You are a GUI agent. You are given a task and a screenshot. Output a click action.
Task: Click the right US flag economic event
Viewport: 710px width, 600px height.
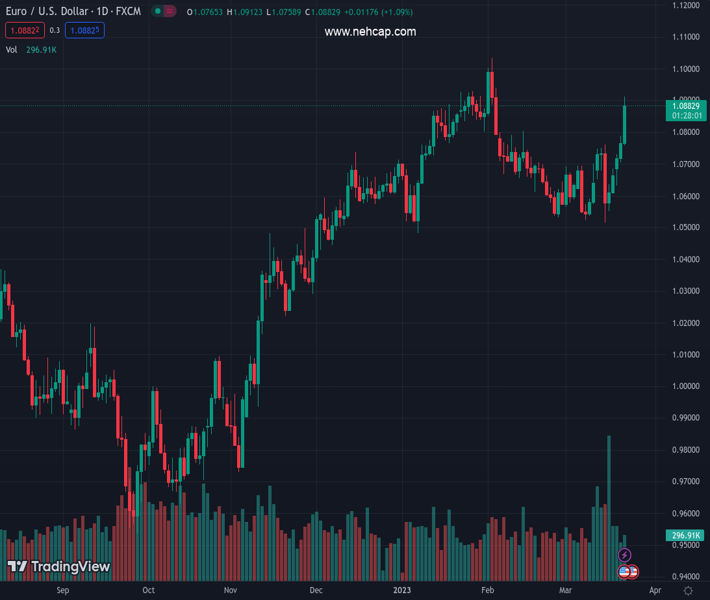(x=633, y=572)
